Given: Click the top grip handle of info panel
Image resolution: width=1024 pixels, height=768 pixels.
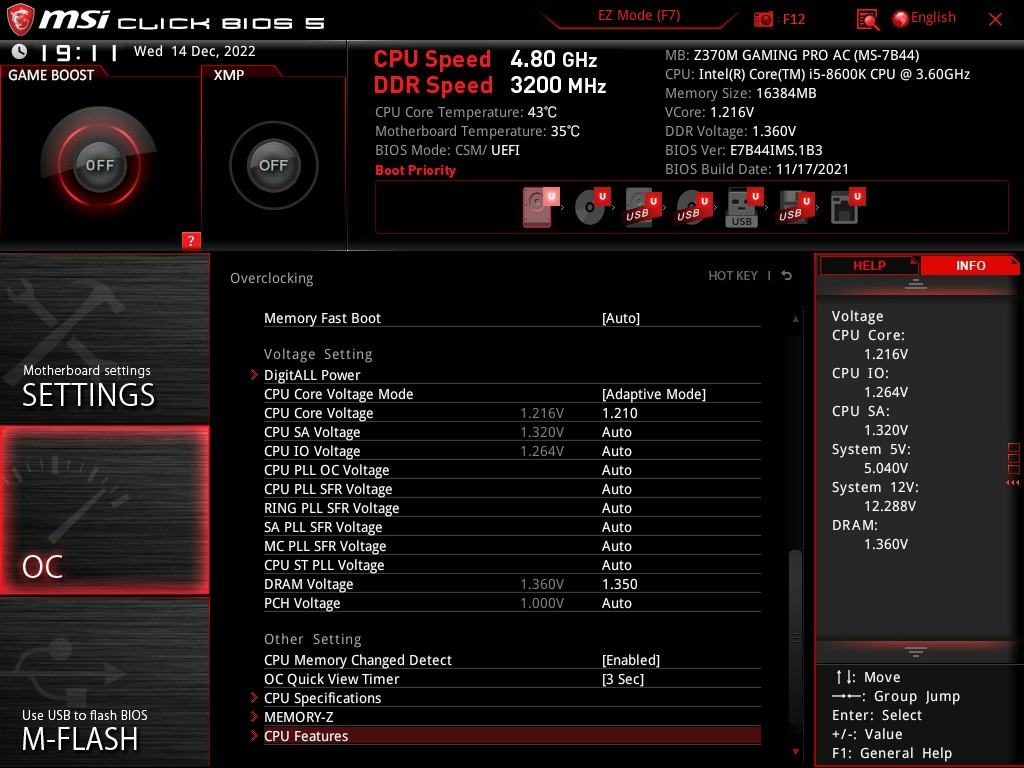Looking at the screenshot, I should coord(916,284).
